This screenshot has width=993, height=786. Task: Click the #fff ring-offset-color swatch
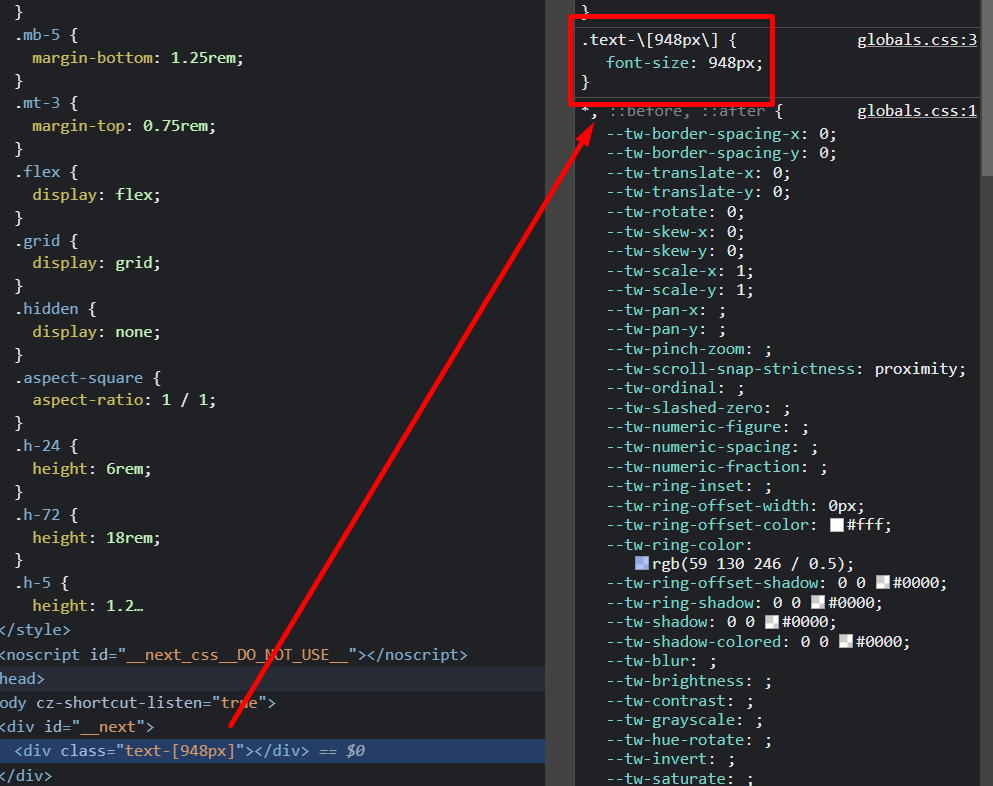click(x=837, y=525)
